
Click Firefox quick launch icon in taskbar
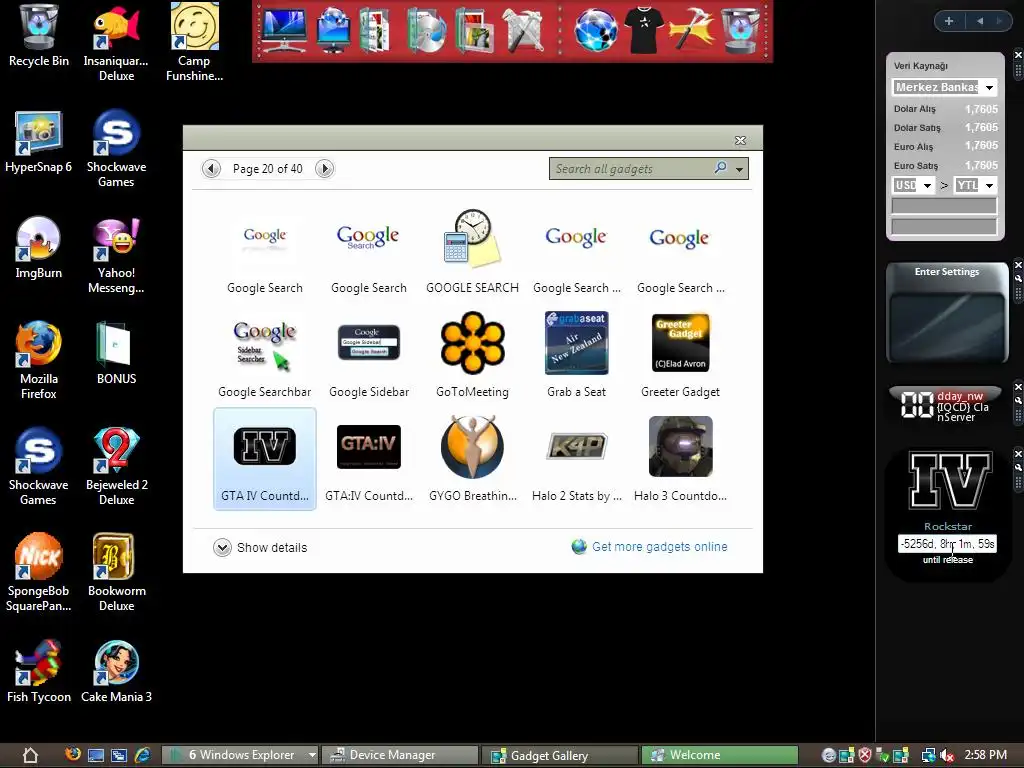tap(72, 755)
